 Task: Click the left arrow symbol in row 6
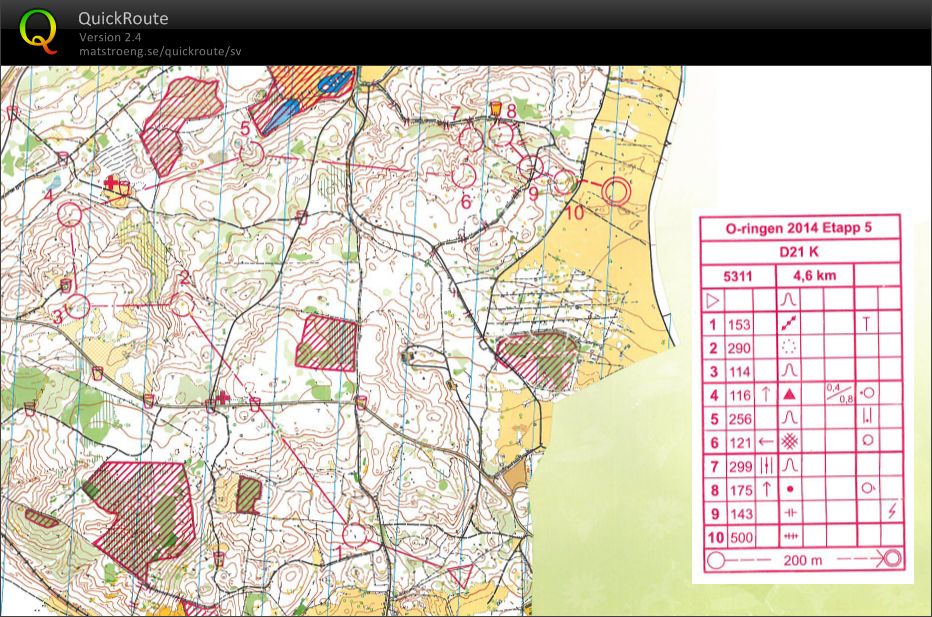766,442
